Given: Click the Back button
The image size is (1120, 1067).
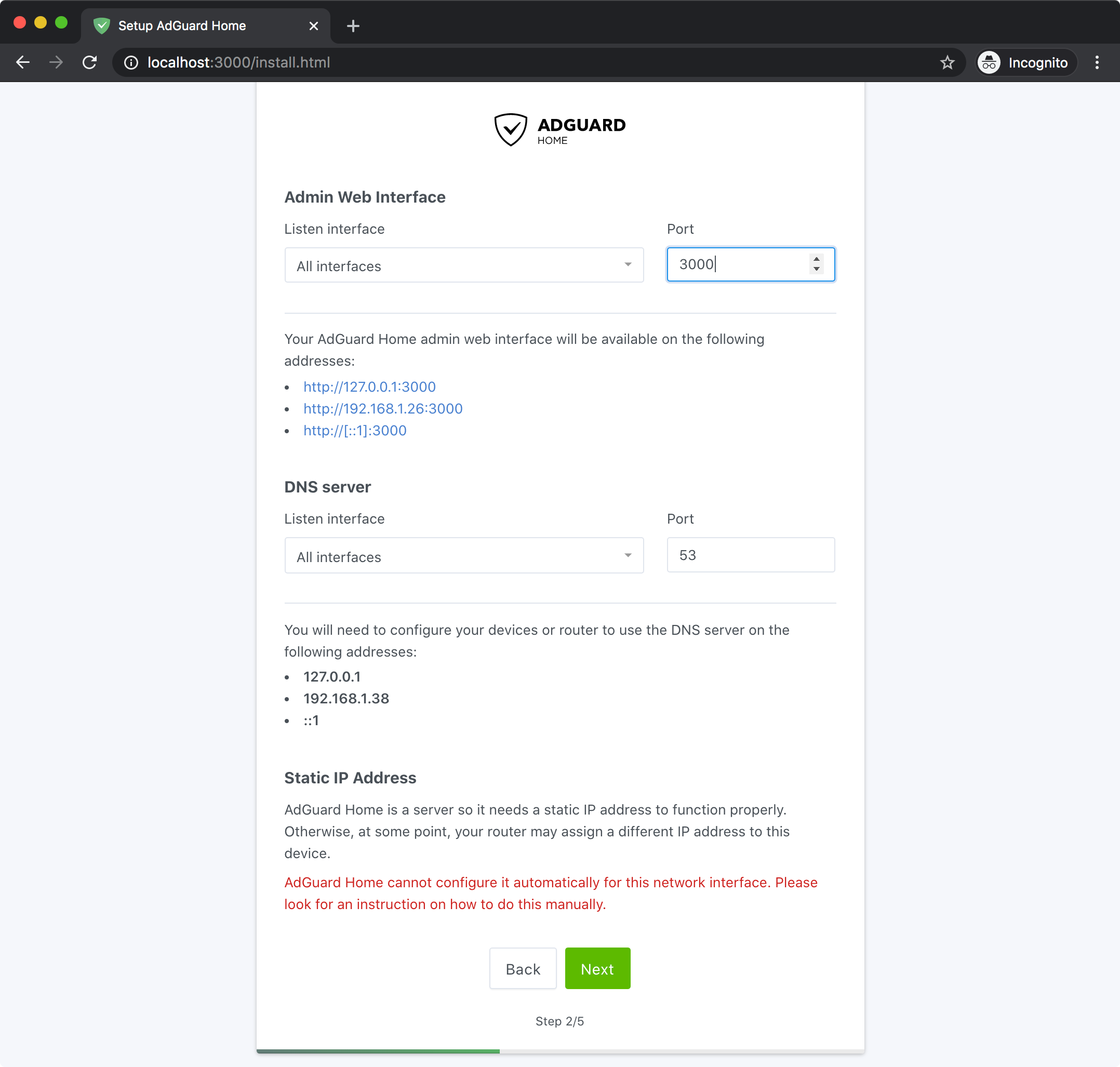Looking at the screenshot, I should point(523,969).
